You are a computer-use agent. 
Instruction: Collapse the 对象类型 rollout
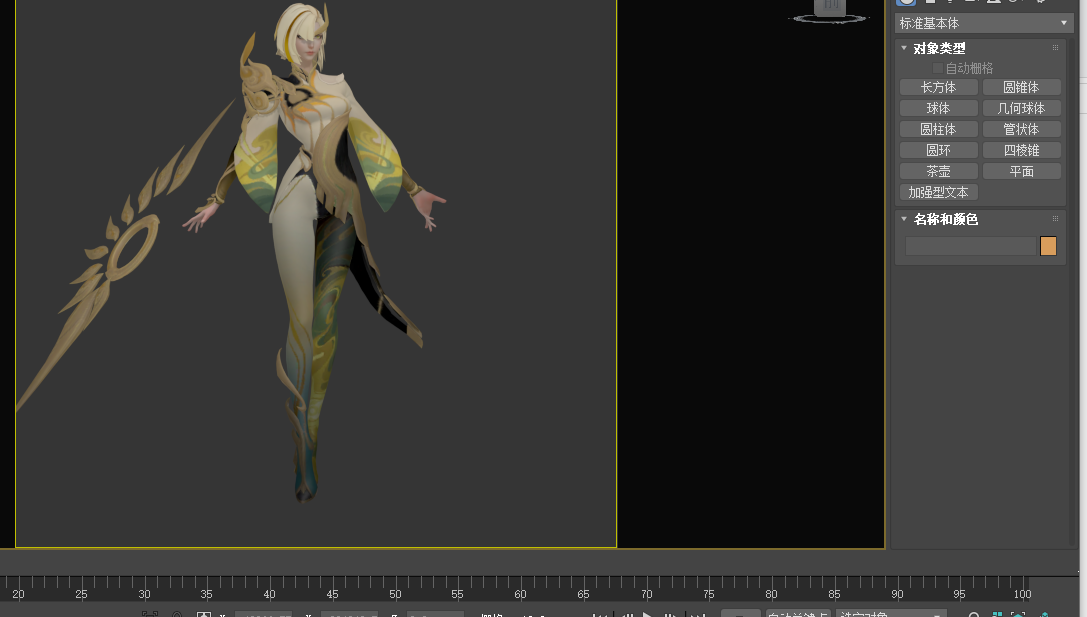(x=904, y=48)
